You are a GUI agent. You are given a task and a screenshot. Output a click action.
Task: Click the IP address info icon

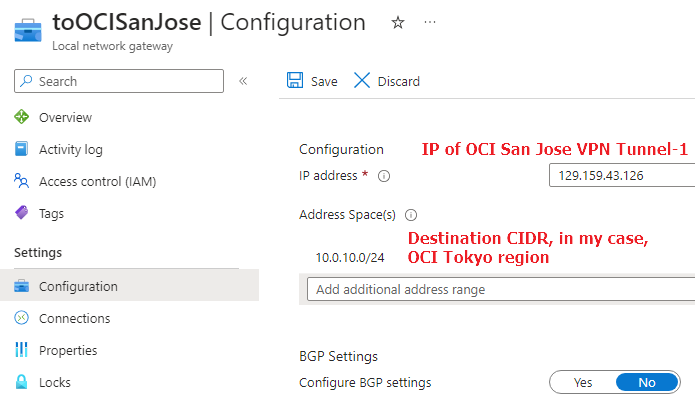pyautogui.click(x=384, y=176)
